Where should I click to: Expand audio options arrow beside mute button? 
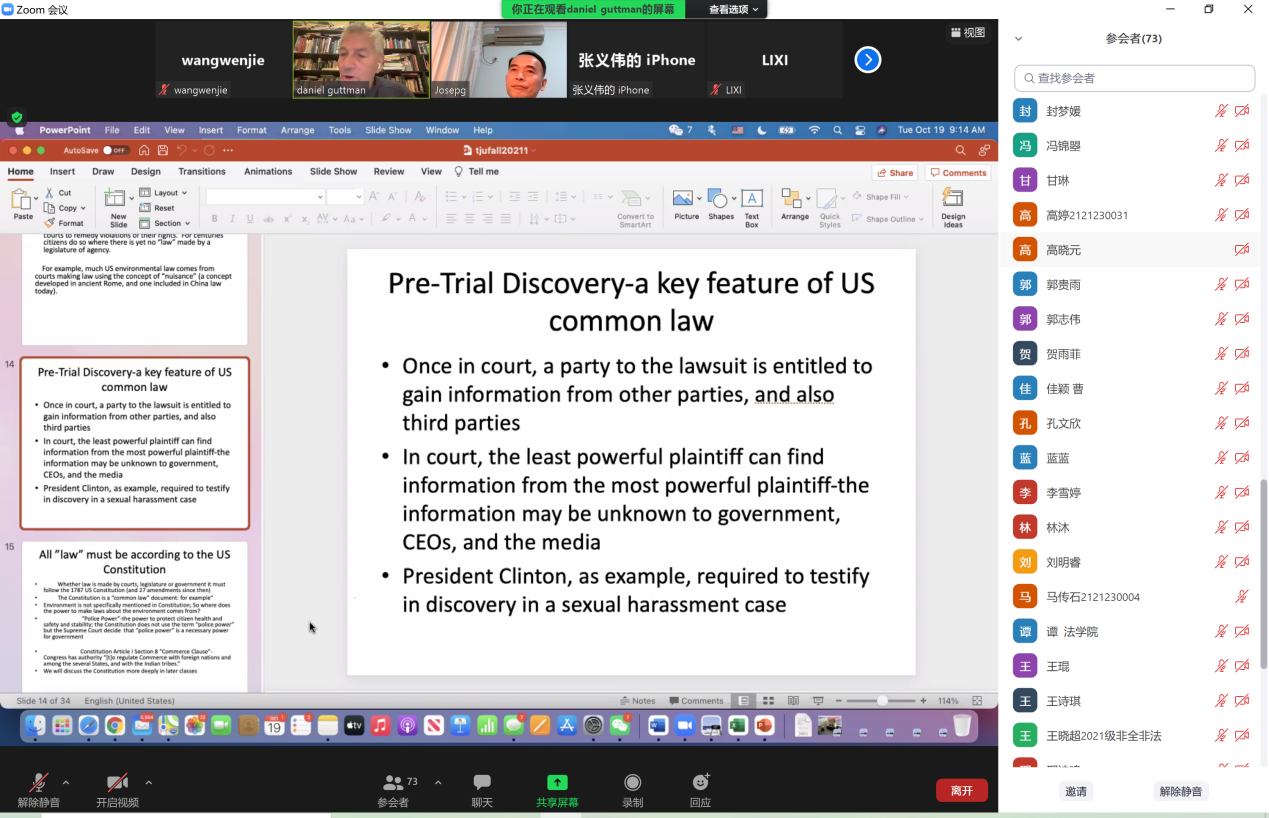[x=66, y=783]
